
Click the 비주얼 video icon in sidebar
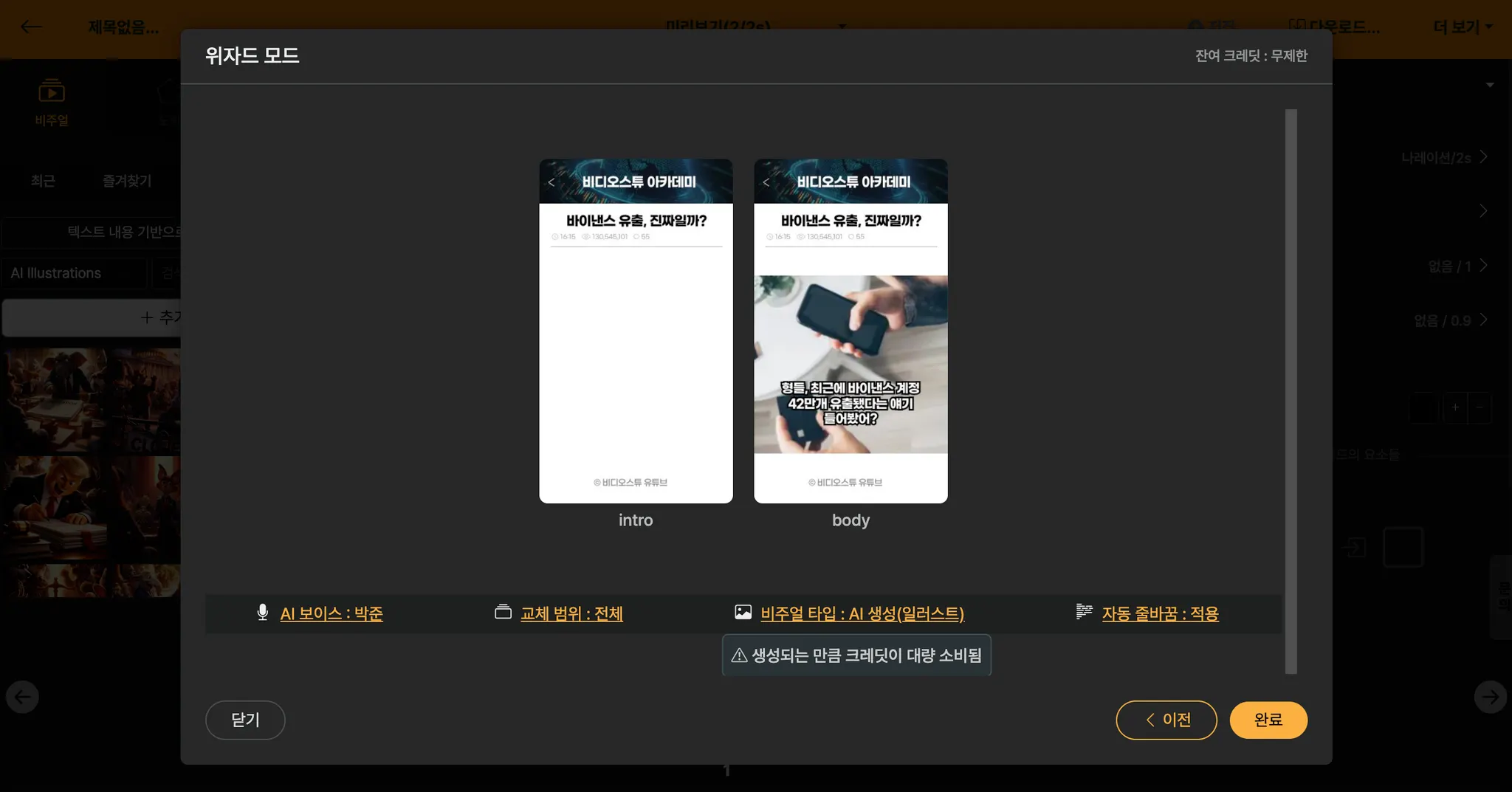[x=52, y=92]
